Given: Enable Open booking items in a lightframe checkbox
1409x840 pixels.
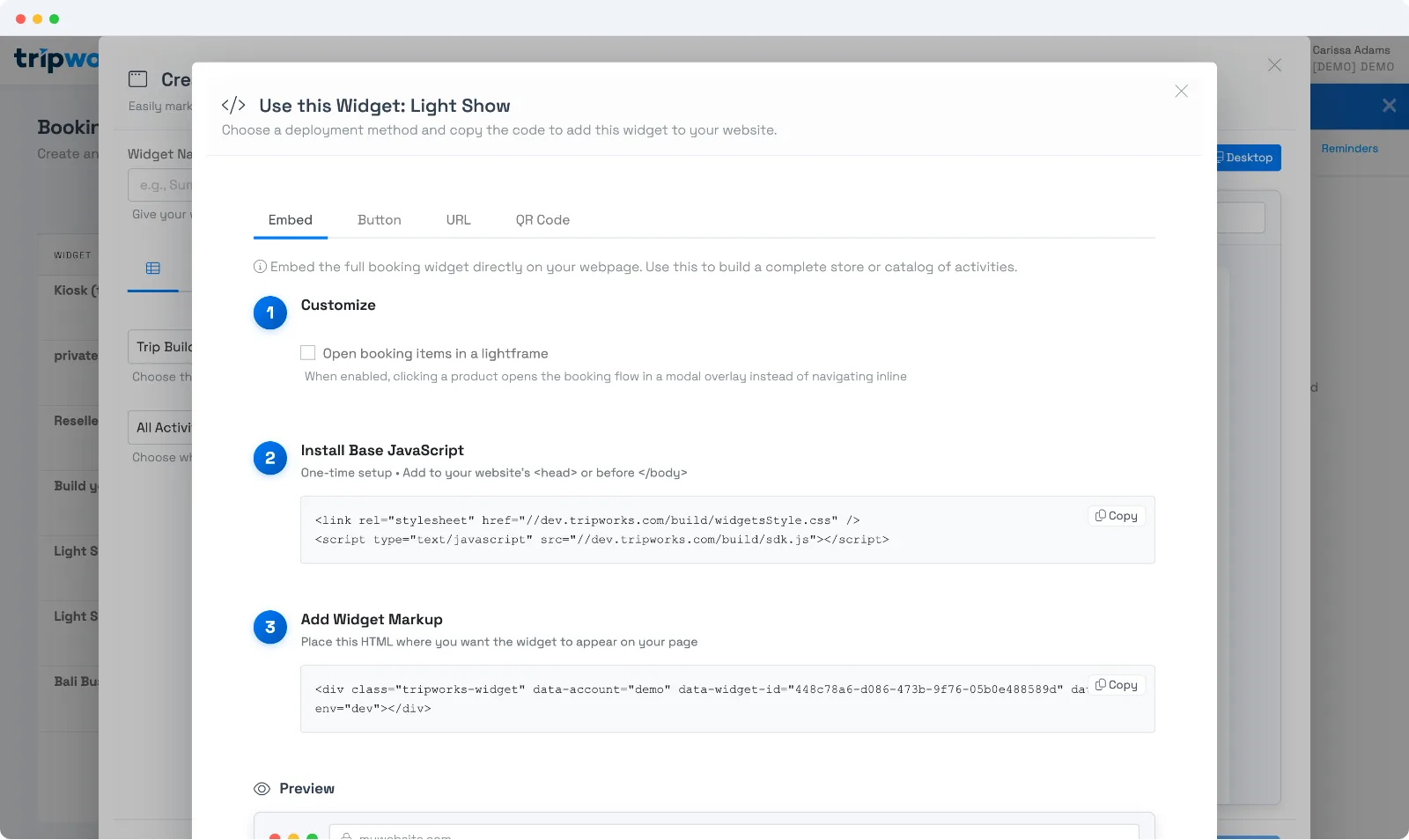Looking at the screenshot, I should pos(307,353).
